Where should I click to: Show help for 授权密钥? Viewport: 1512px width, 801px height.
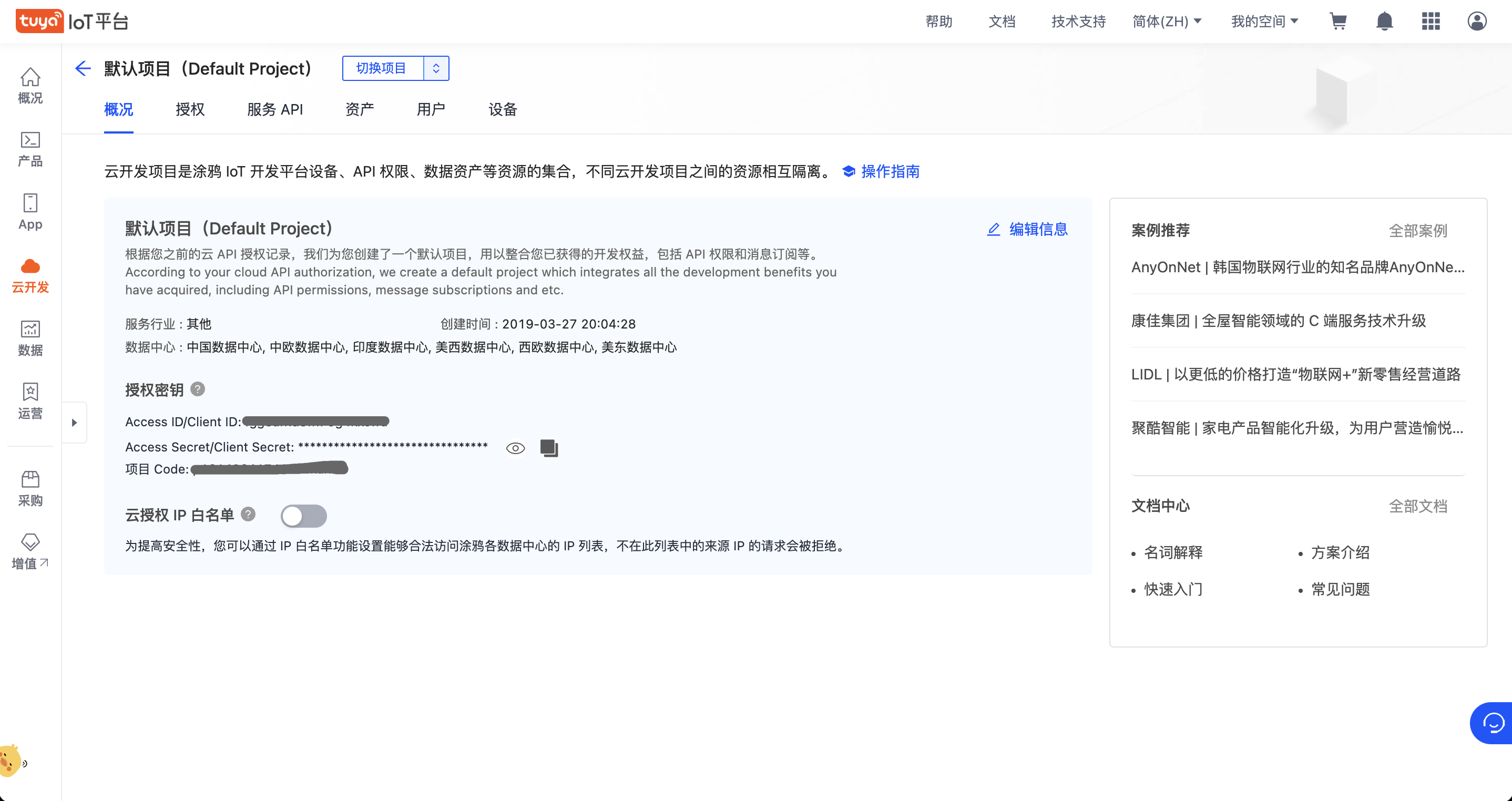coord(198,389)
